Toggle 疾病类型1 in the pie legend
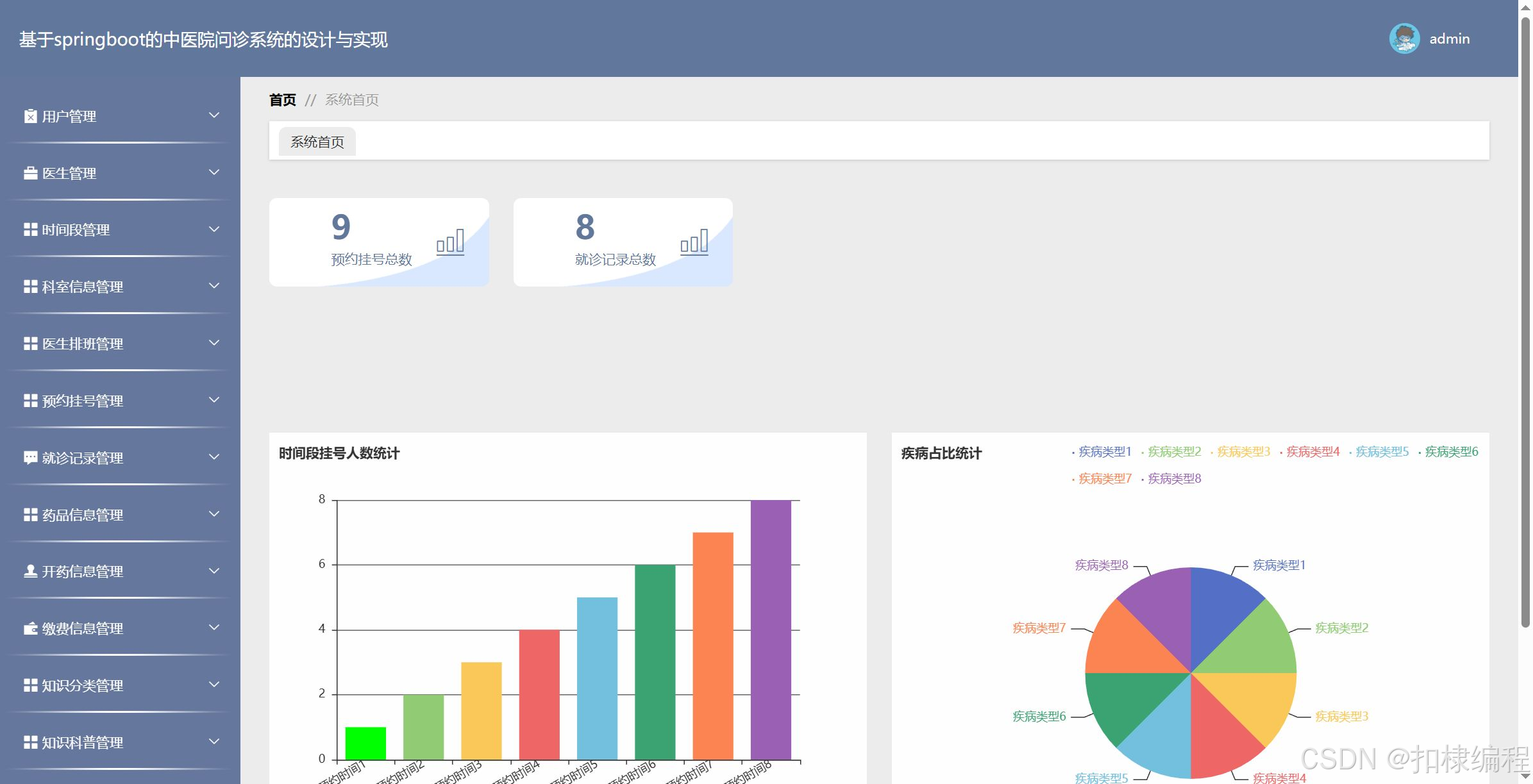1533x784 pixels. [1104, 452]
